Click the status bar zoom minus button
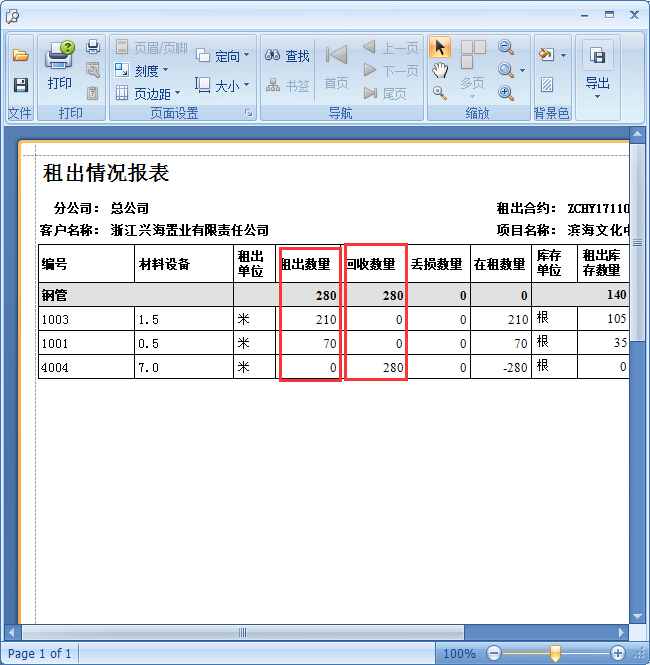The height and width of the screenshot is (665, 650). point(494,653)
